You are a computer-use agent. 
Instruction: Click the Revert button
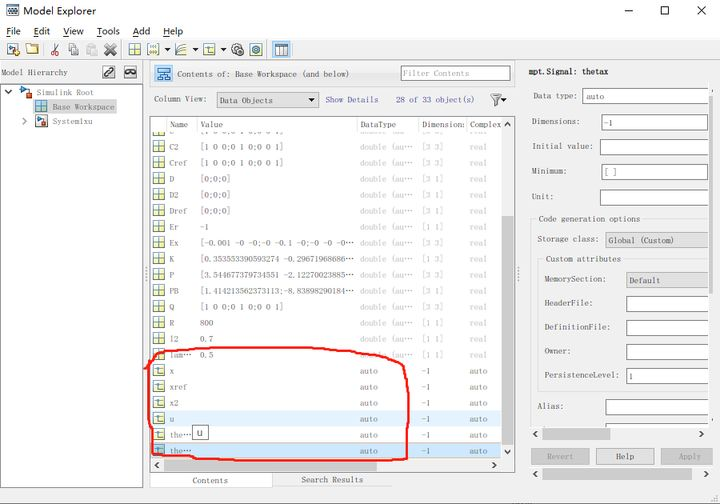click(x=560, y=456)
